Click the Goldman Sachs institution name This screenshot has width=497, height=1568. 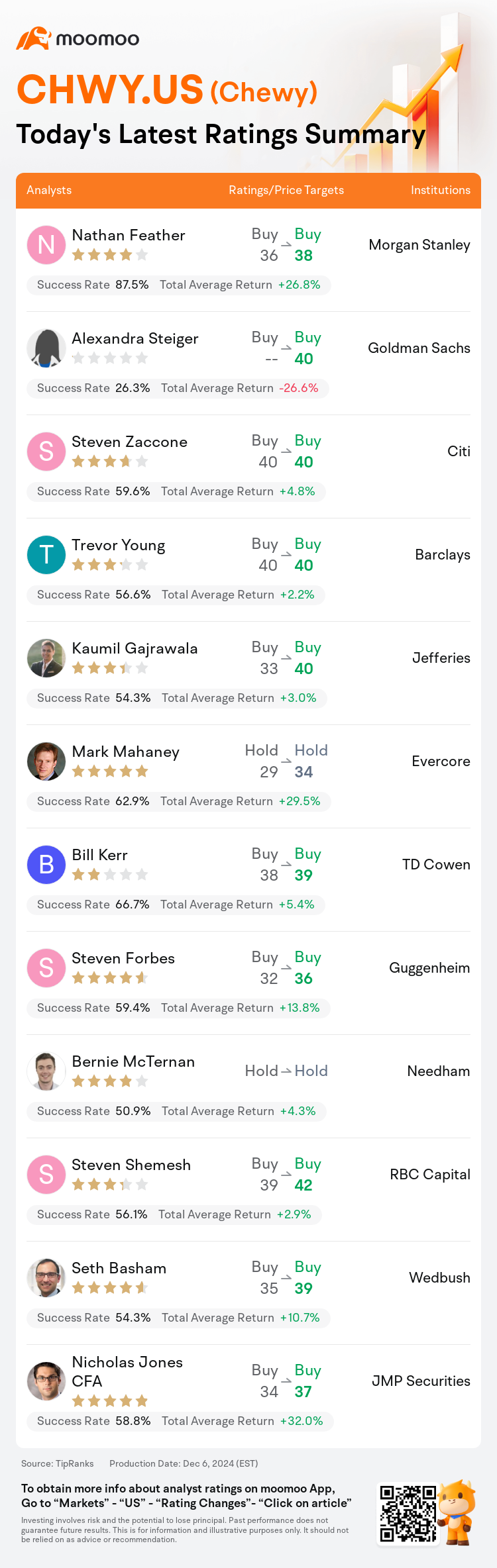(419, 348)
